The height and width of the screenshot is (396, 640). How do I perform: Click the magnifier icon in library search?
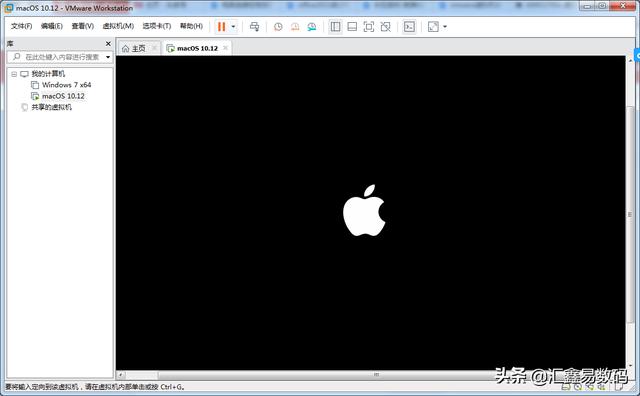[x=16, y=57]
